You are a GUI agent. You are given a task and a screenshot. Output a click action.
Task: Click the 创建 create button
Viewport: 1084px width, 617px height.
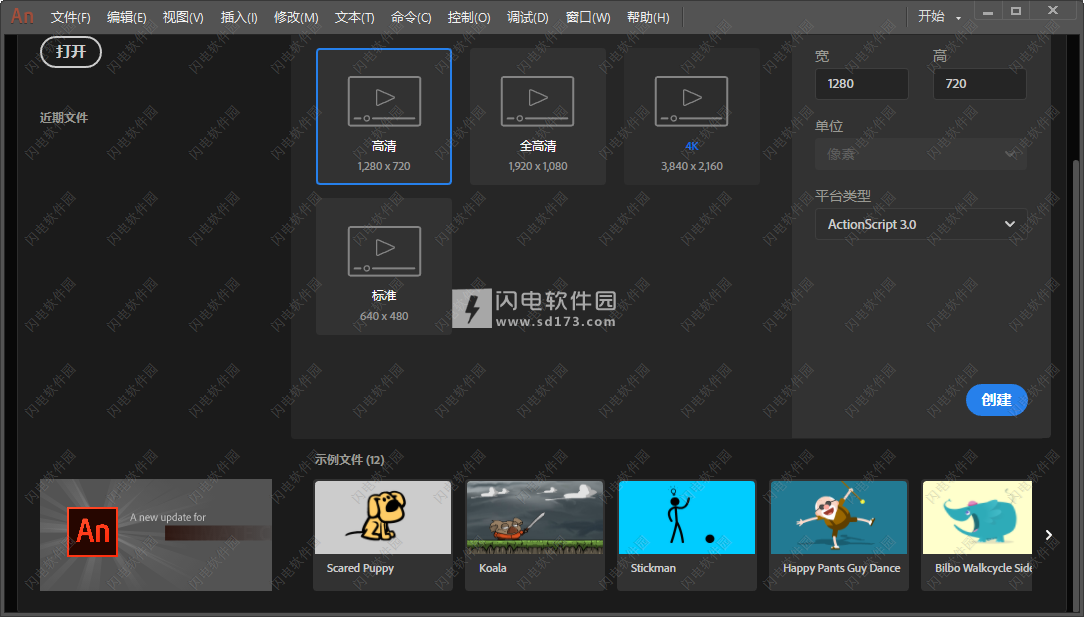(x=996, y=400)
